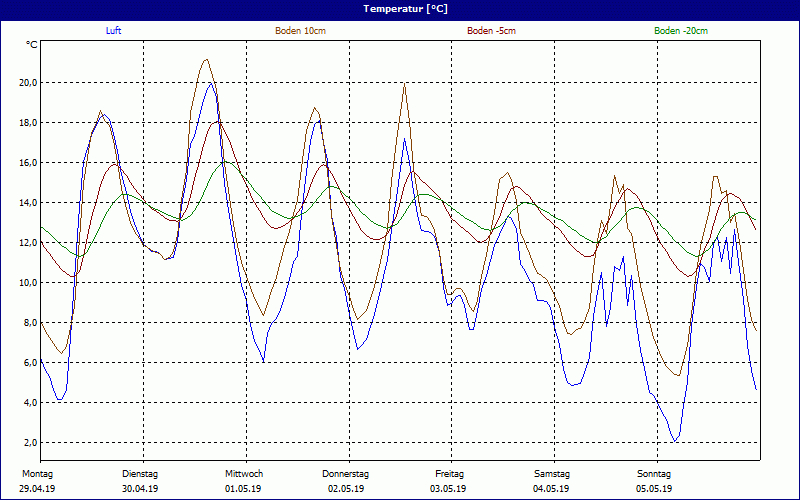
Task: Click the 'Samstag' day label
Action: pos(552,474)
